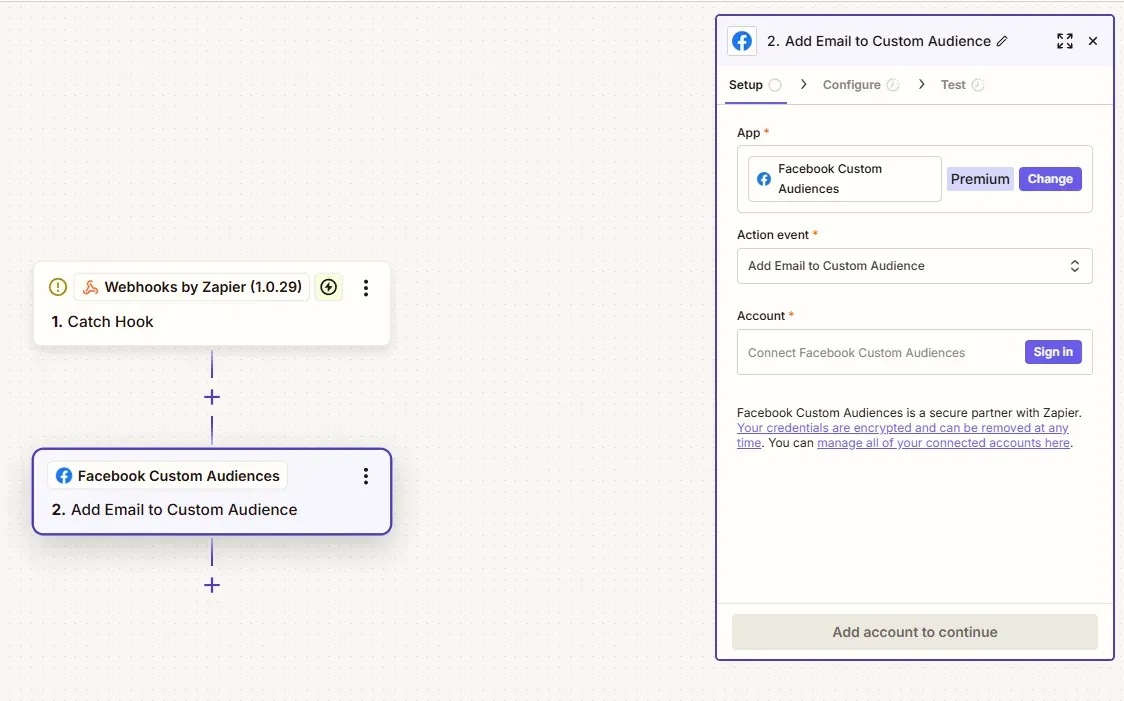Open manage all connected accounts link
Image resolution: width=1124 pixels, height=701 pixels.
pos(943,443)
